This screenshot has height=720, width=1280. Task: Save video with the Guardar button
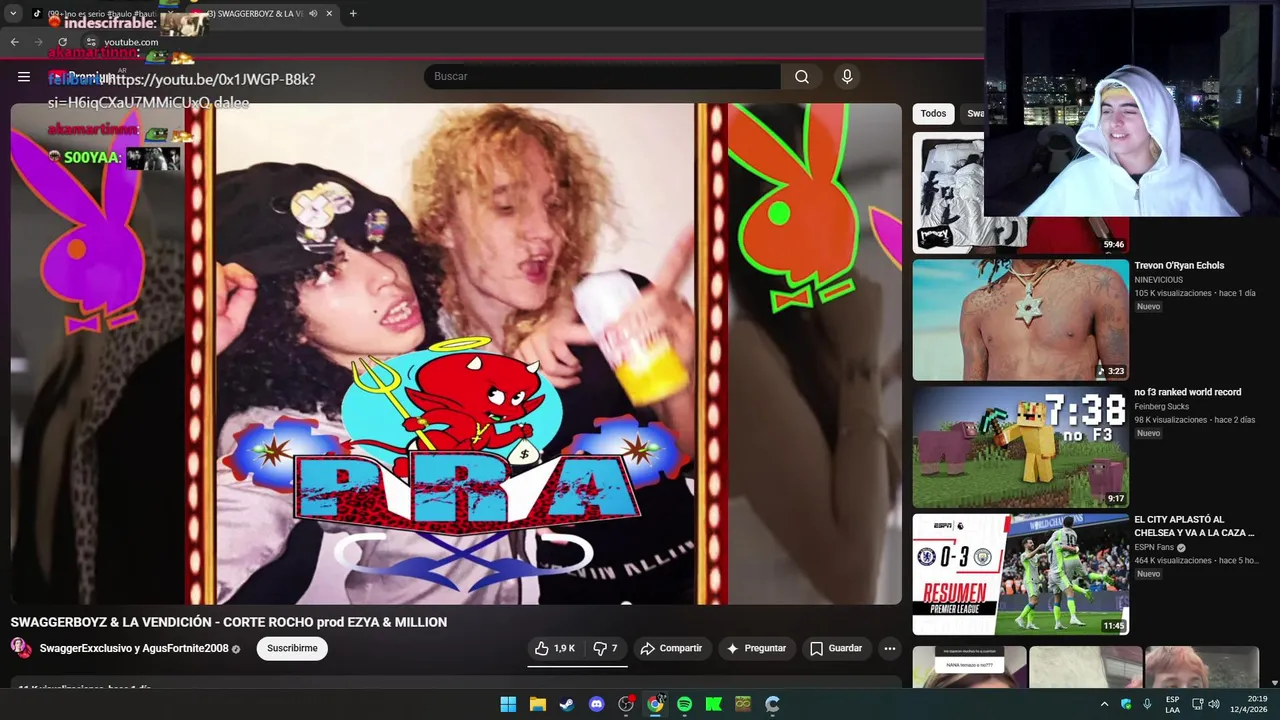click(836, 649)
